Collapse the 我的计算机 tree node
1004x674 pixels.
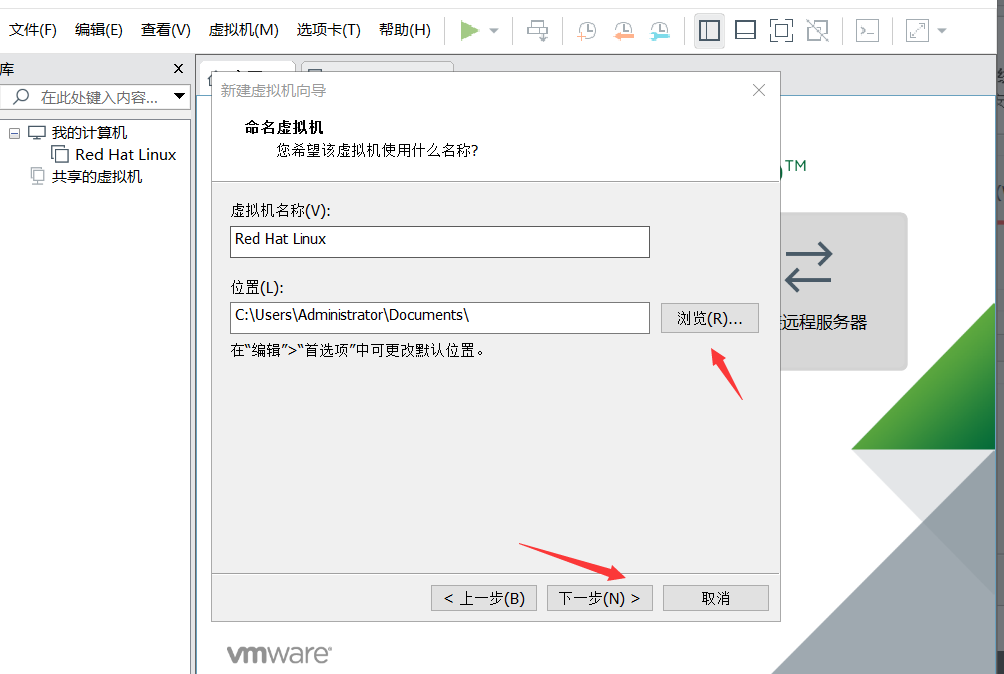point(14,131)
